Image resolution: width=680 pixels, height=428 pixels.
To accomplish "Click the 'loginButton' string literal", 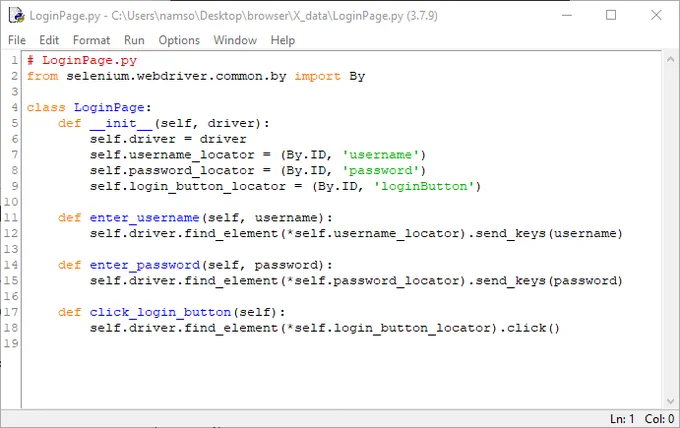I will [x=424, y=186].
